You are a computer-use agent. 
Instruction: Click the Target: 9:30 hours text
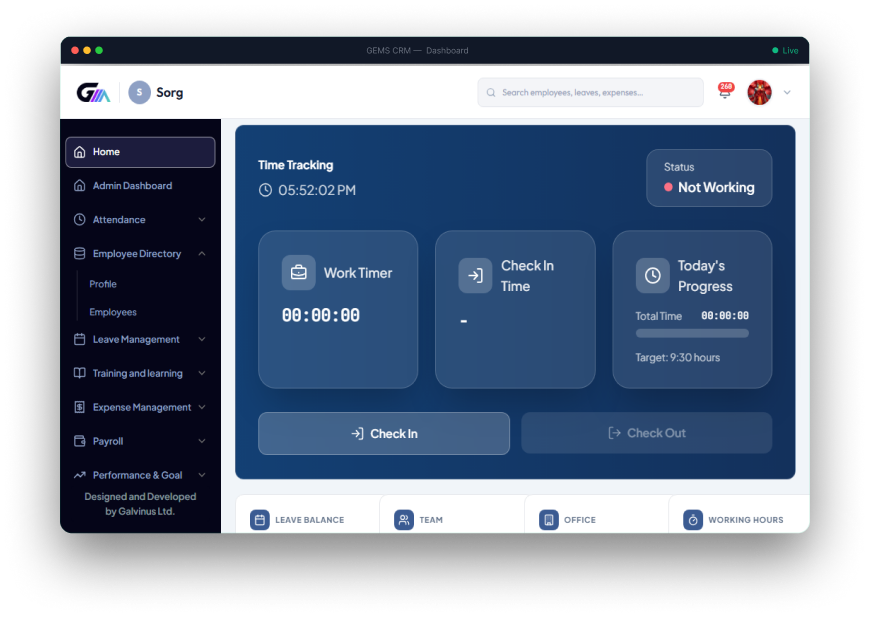[677, 358]
